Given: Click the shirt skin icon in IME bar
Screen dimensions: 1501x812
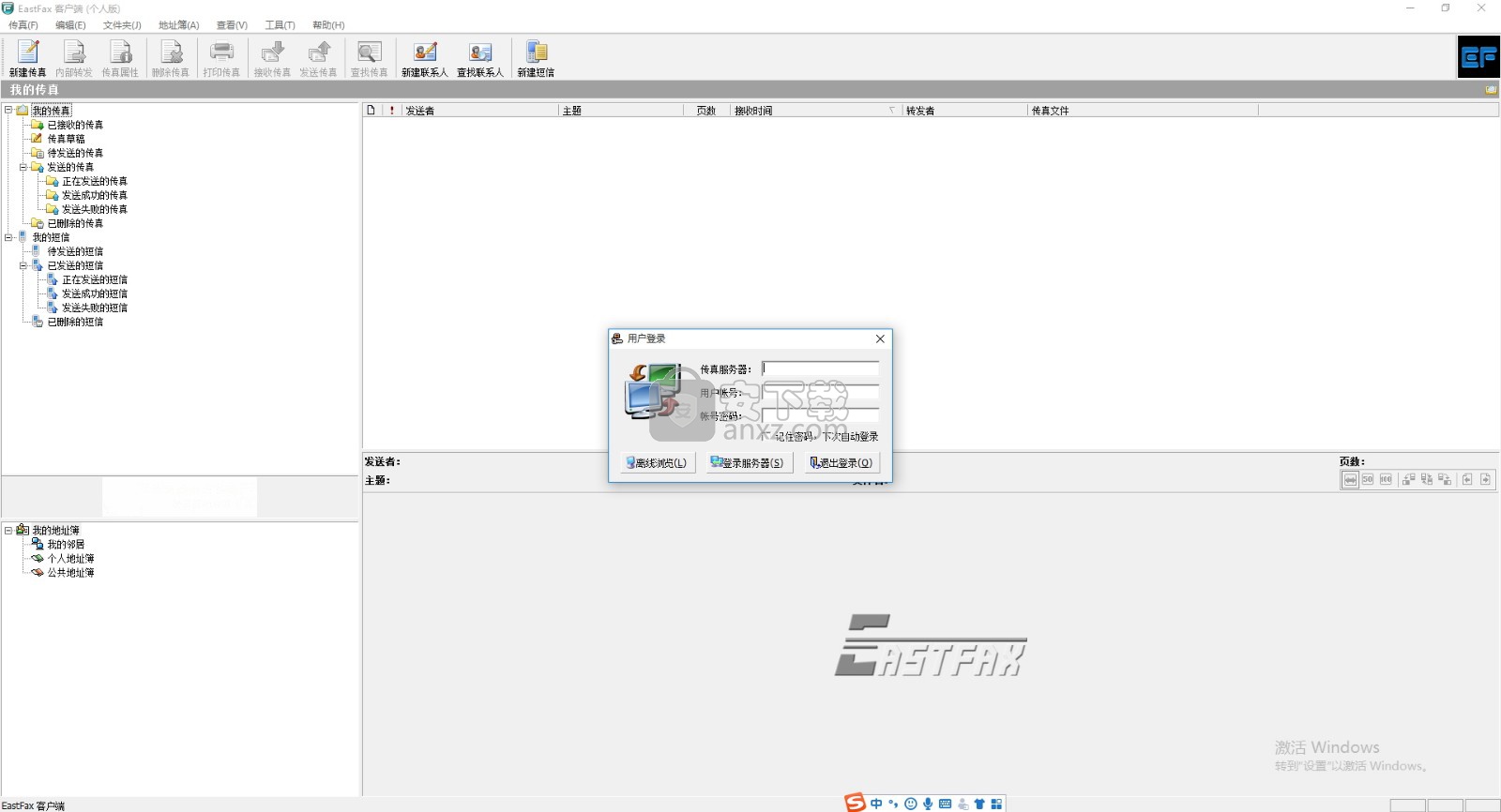Looking at the screenshot, I should [x=979, y=804].
